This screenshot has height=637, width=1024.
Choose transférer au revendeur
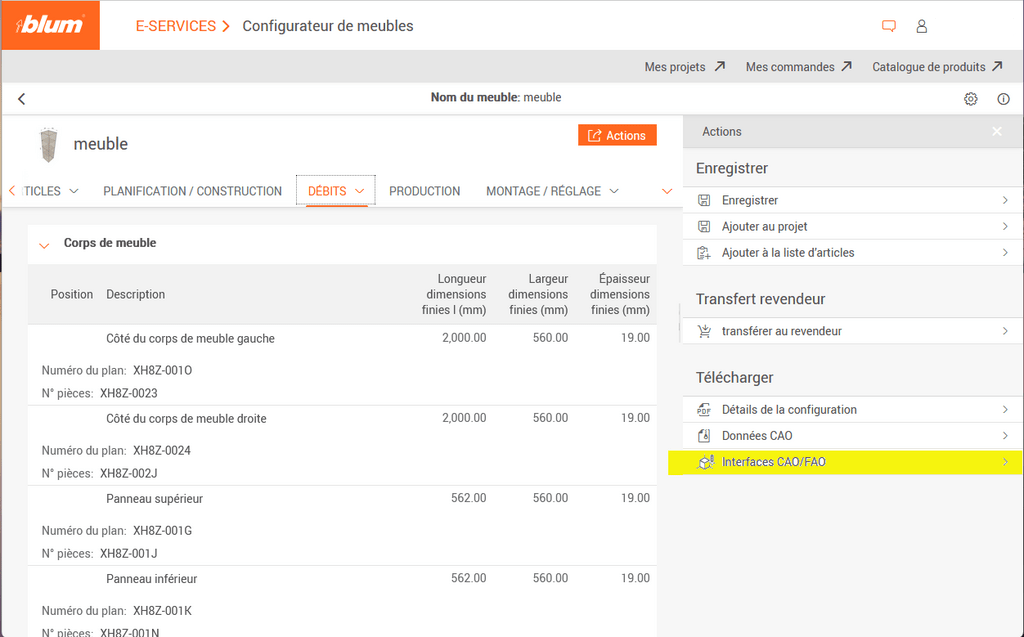tap(781, 331)
